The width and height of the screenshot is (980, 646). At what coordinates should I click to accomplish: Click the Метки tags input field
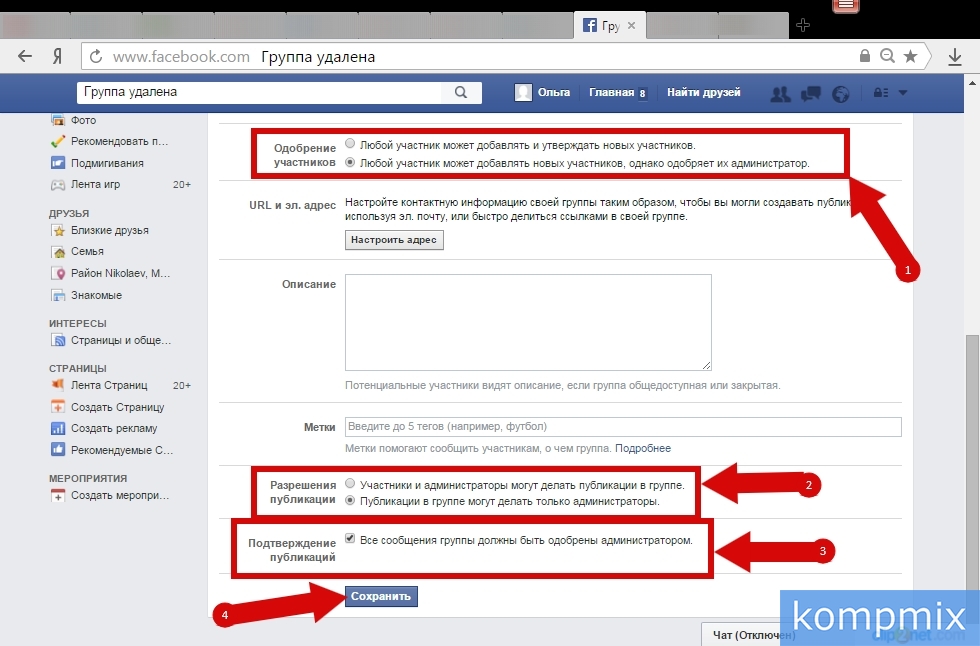[622, 427]
